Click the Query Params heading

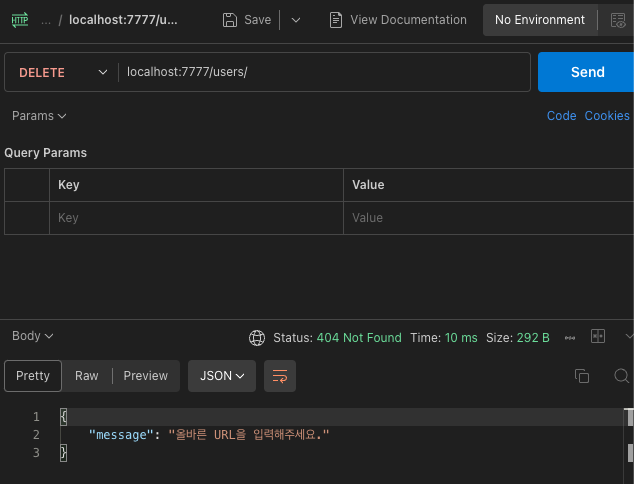tap(45, 153)
